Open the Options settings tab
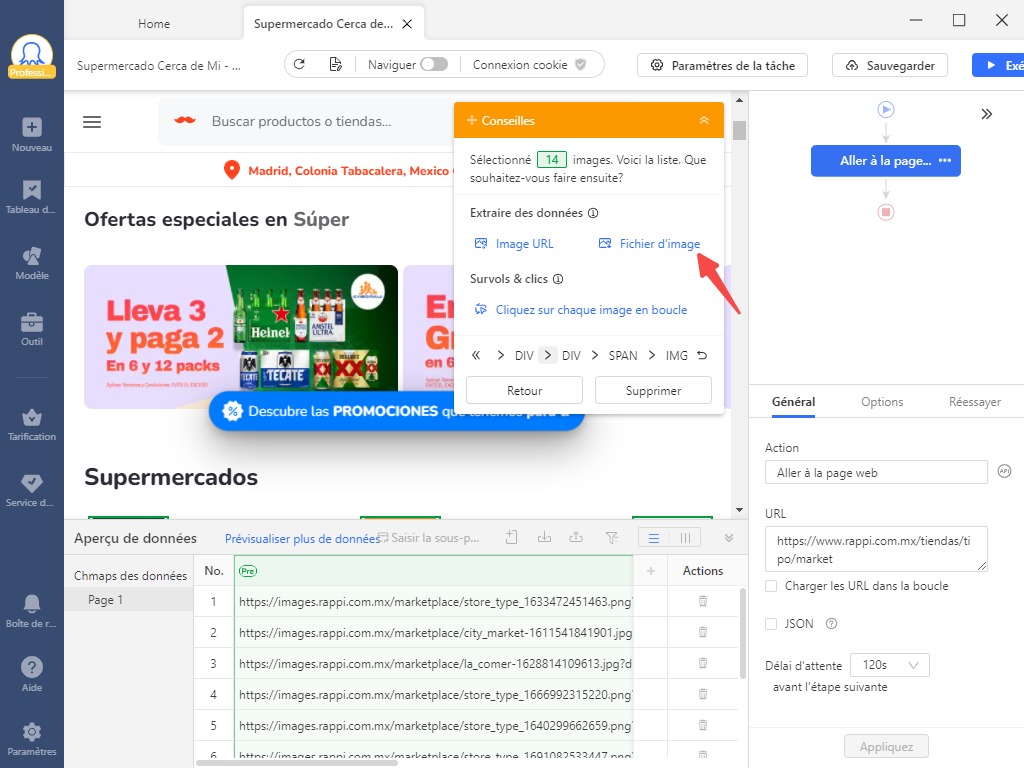The width and height of the screenshot is (1024, 768). pyautogui.click(x=882, y=402)
